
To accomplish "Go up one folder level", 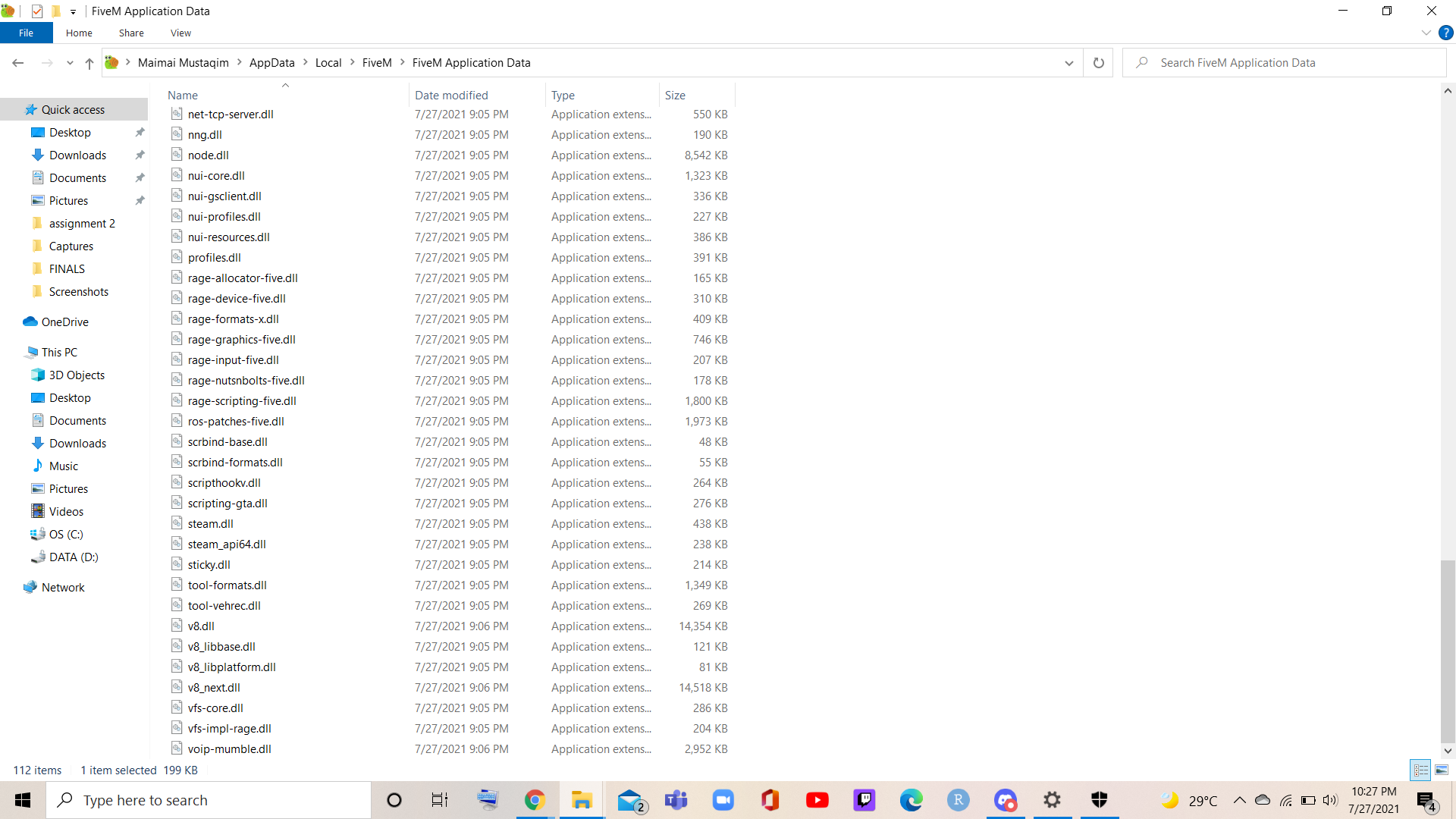I will click(x=89, y=63).
